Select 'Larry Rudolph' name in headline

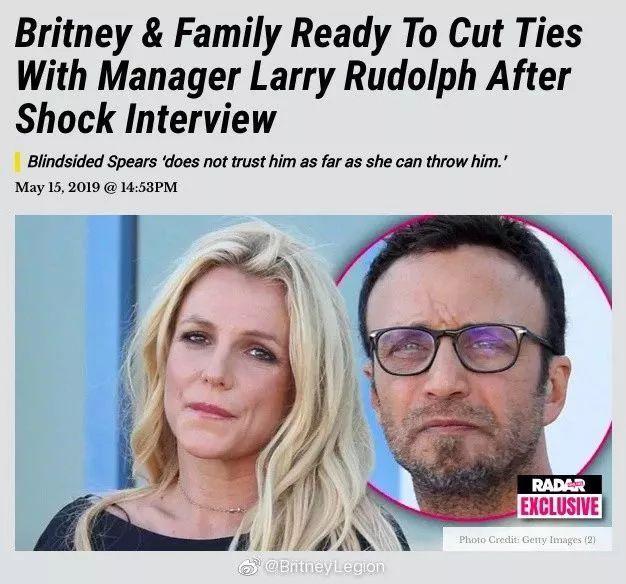click(364, 75)
